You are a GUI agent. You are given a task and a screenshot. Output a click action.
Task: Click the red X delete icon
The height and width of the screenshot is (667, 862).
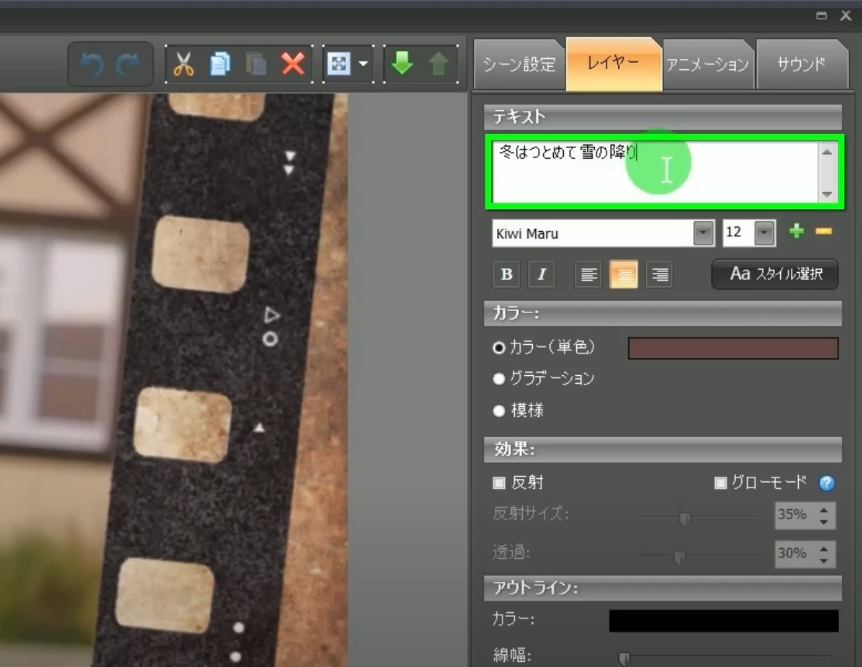[x=293, y=65]
